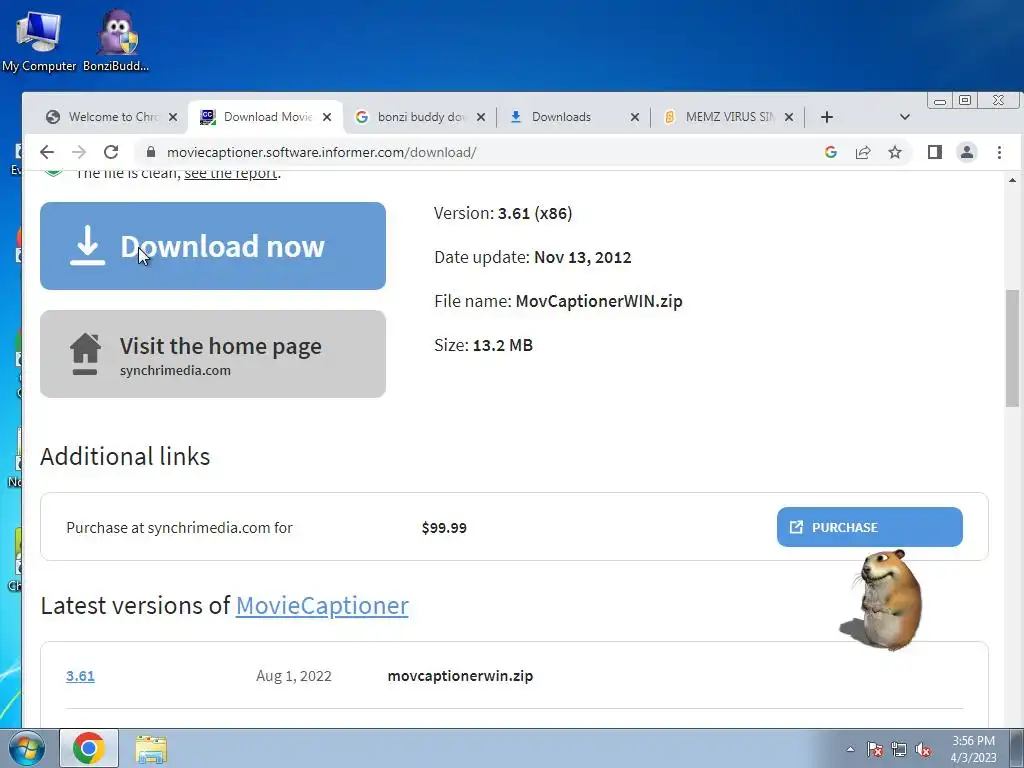Image resolution: width=1024 pixels, height=768 pixels.
Task: Open version 3.61 link in list
Action: point(80,676)
